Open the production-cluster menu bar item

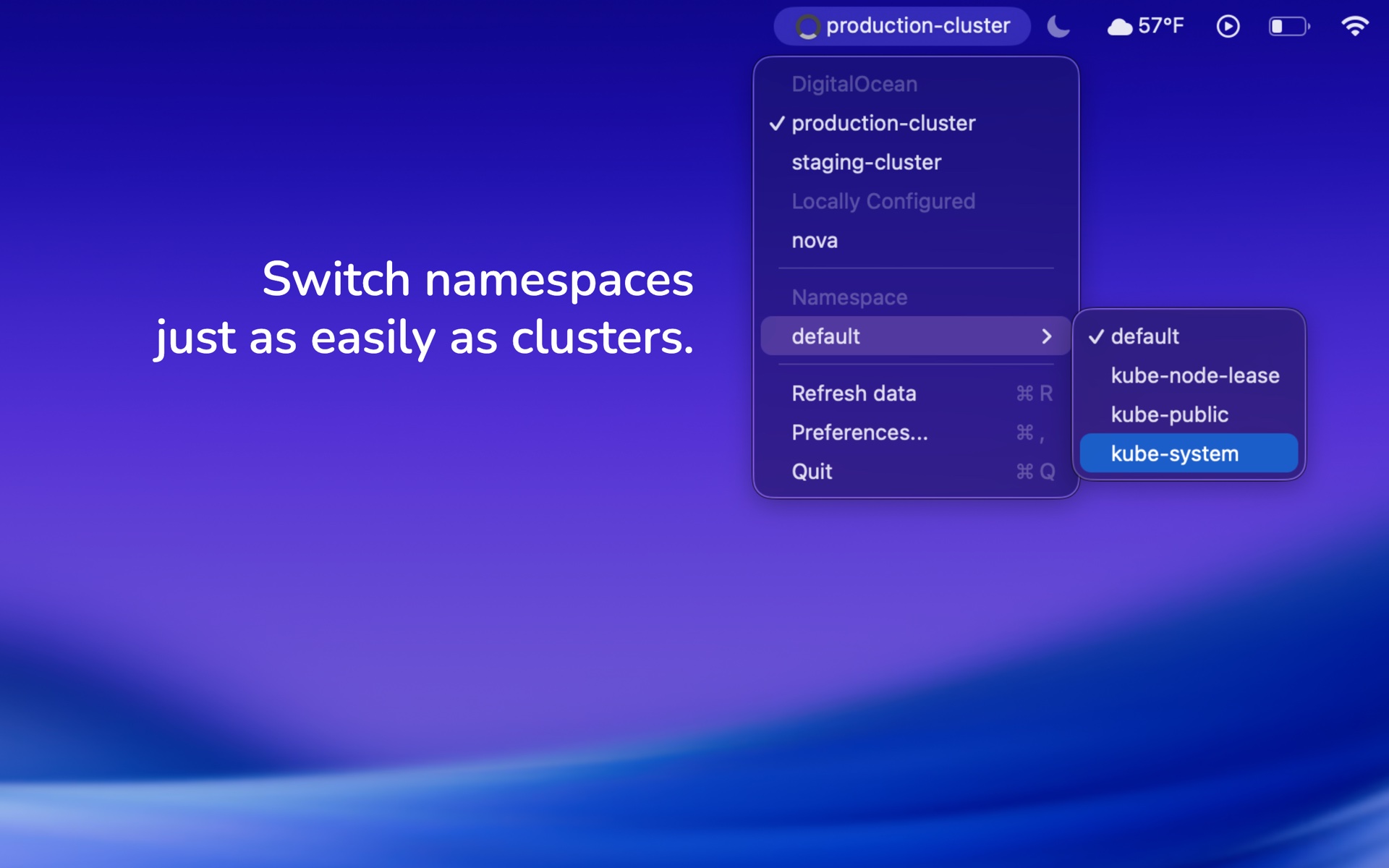(x=902, y=26)
